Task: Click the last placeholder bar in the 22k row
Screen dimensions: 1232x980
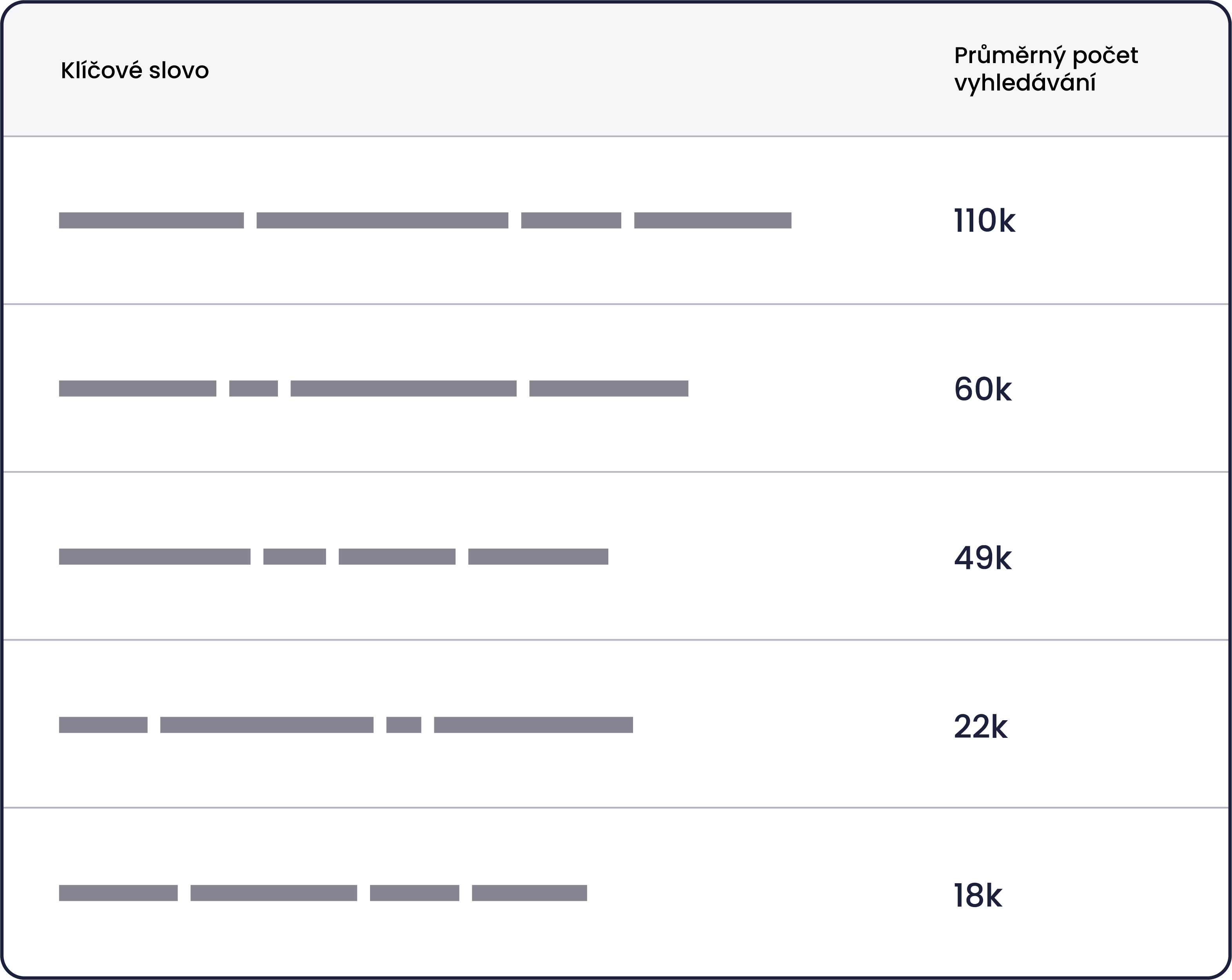Action: click(533, 725)
